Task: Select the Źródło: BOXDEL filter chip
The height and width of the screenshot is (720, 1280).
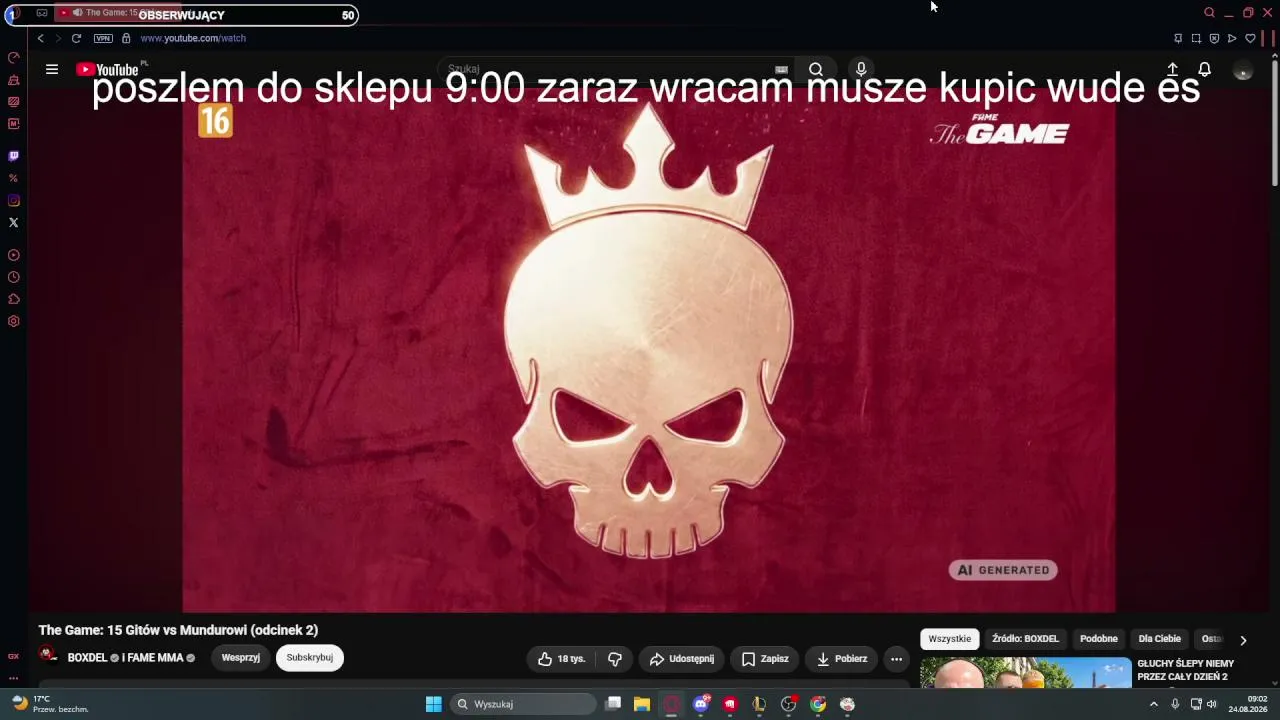Action: click(1025, 639)
